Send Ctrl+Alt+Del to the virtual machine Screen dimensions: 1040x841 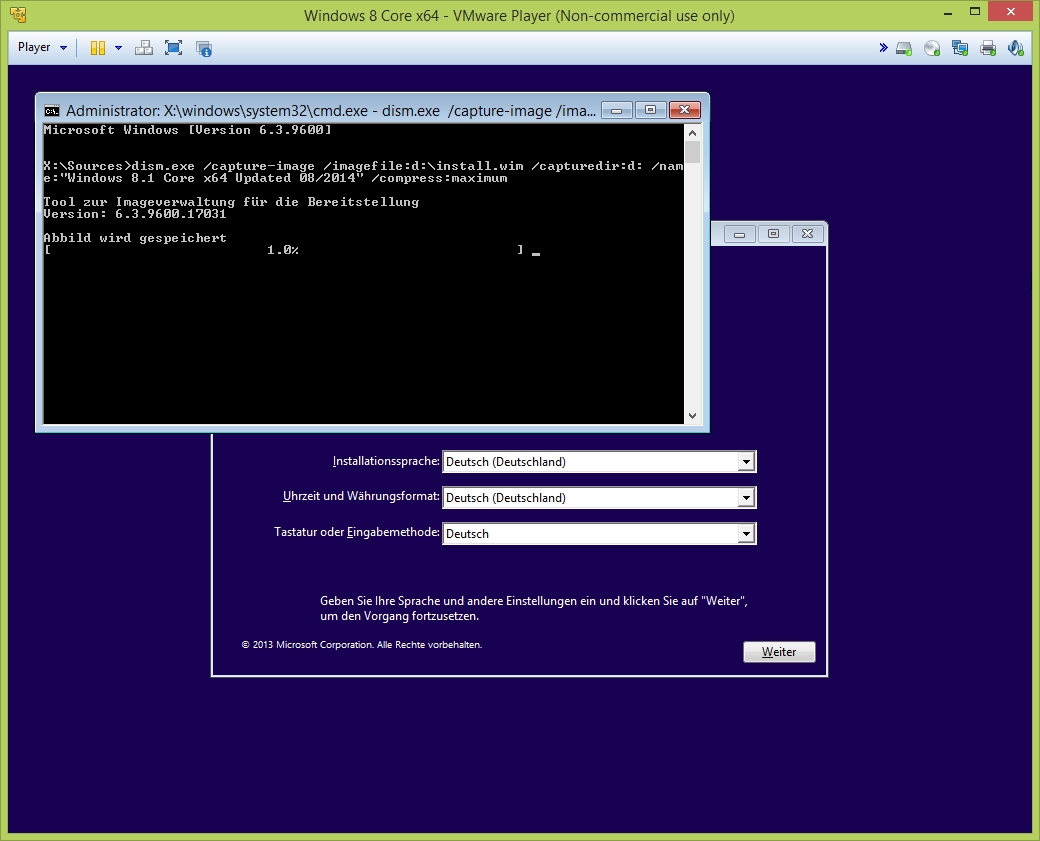click(x=143, y=48)
